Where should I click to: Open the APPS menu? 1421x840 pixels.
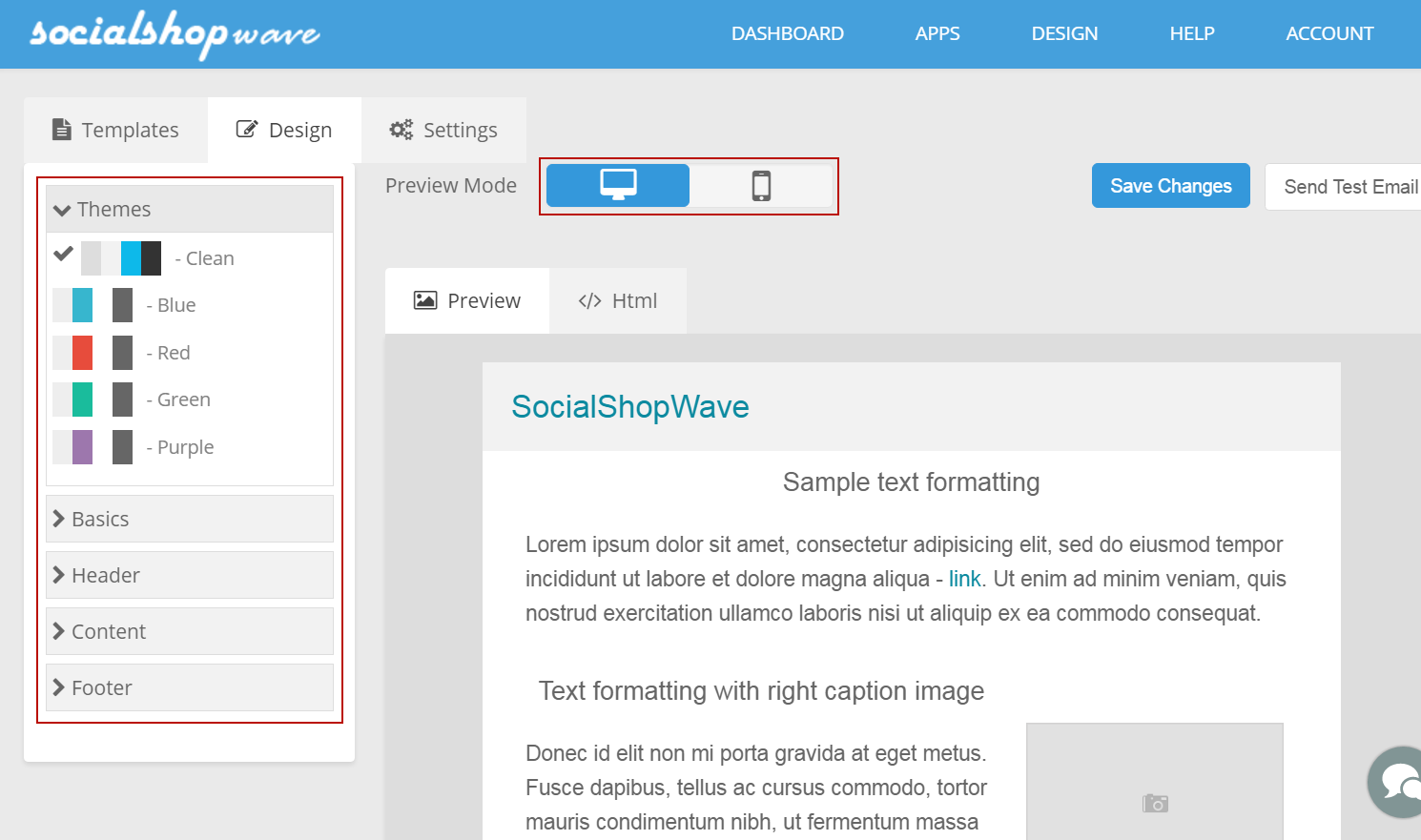(x=937, y=33)
